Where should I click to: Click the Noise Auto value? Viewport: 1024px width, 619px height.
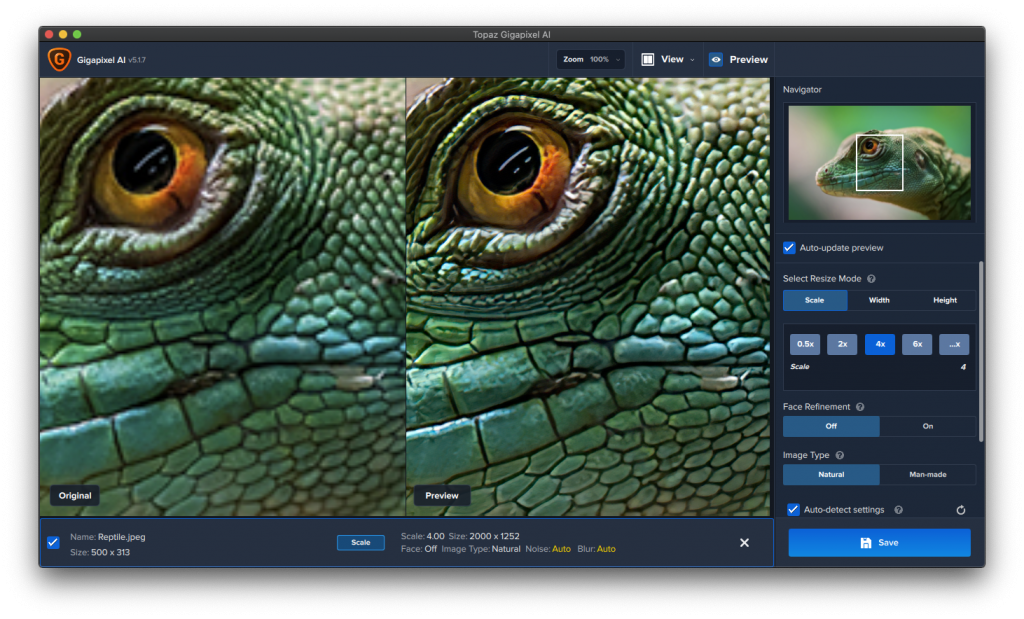(561, 549)
